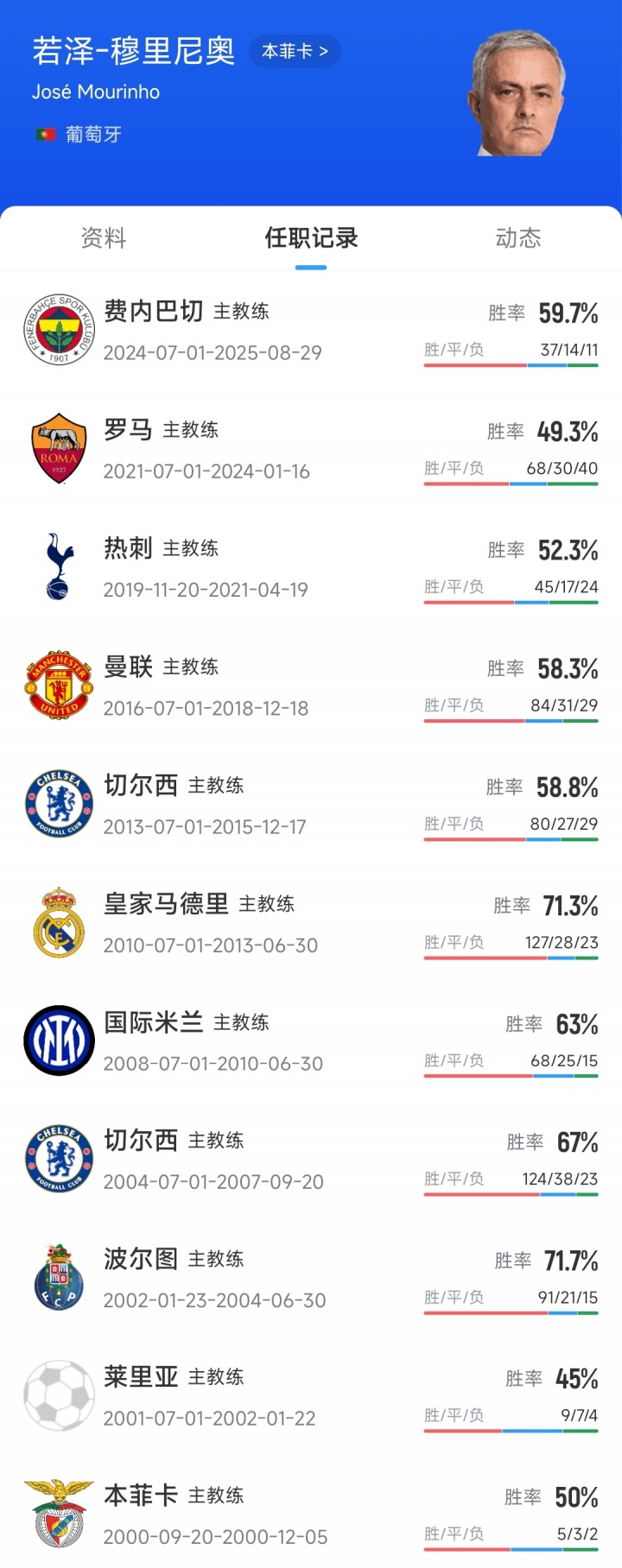The height and width of the screenshot is (1568, 622).
Task: Tap 波尔图 71.7% win rate
Action: [x=570, y=1261]
